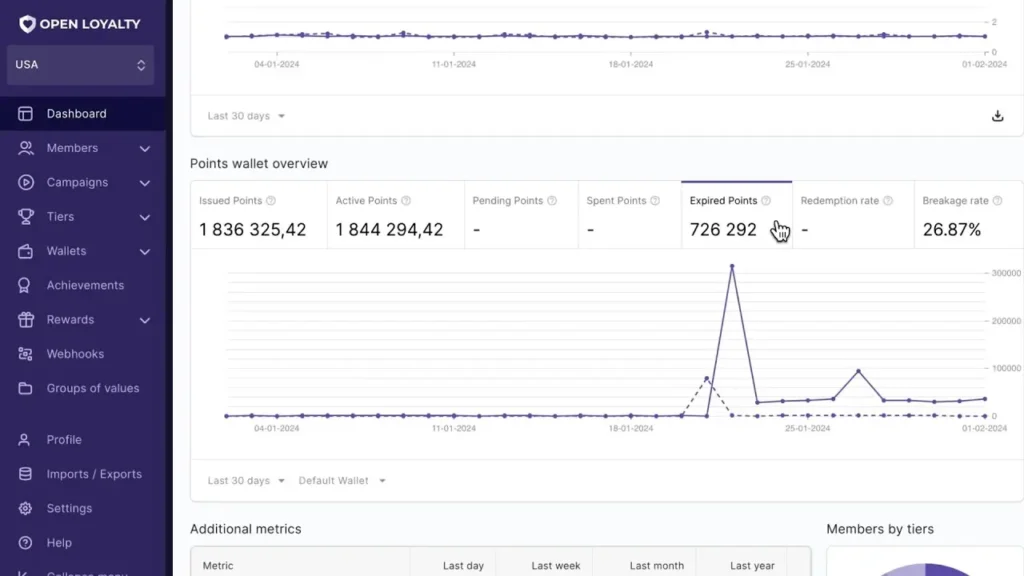Show info tooltip for Expired Points
This screenshot has height=576, width=1024.
point(766,200)
